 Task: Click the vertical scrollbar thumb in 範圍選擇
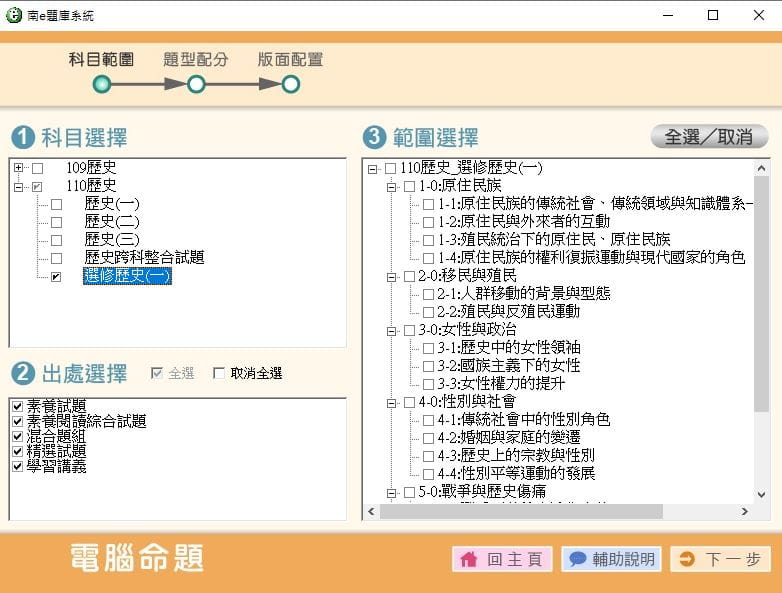[761, 294]
